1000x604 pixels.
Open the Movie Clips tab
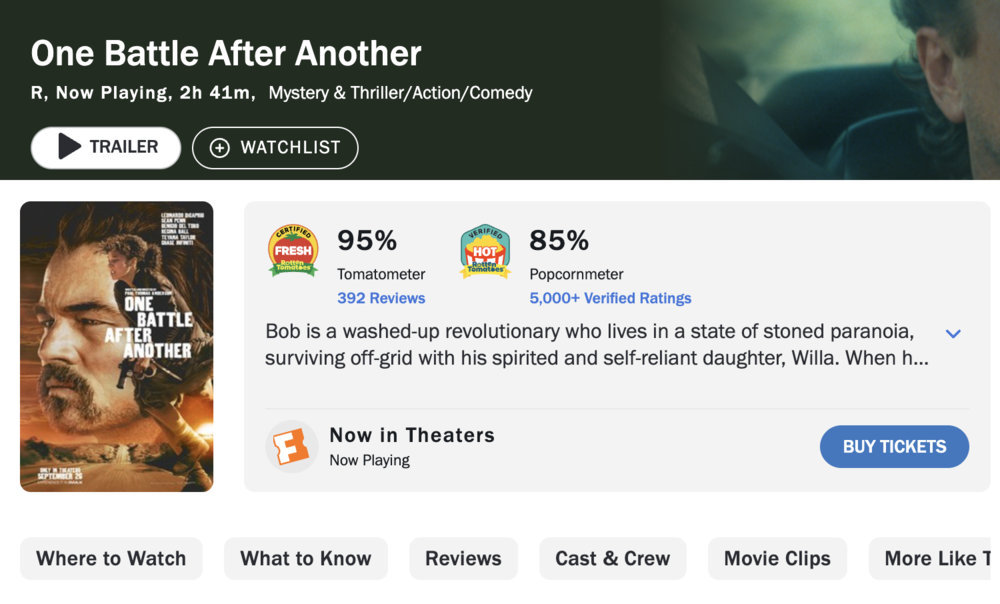coord(777,559)
